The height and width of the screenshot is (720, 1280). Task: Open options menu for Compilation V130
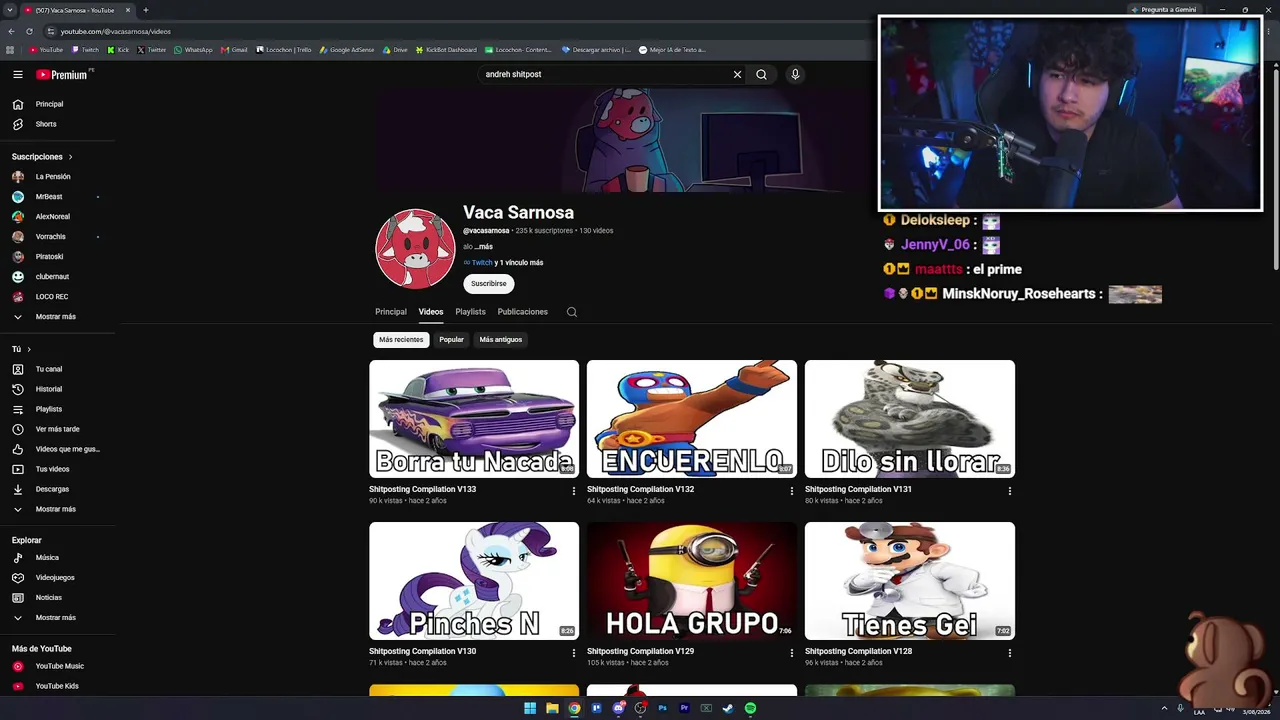(x=574, y=653)
